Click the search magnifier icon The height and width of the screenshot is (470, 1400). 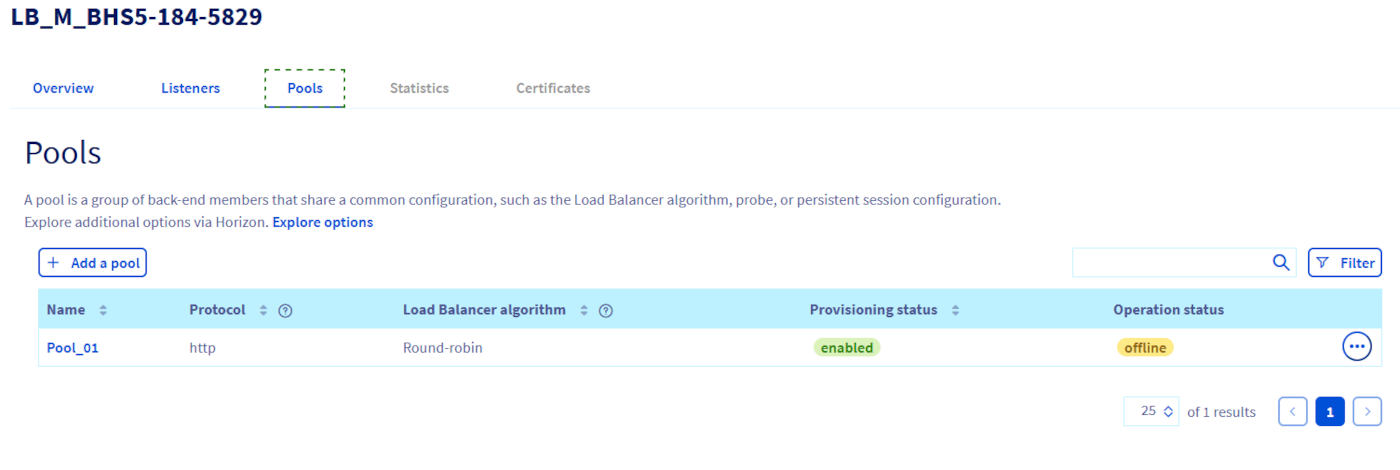coord(1281,263)
